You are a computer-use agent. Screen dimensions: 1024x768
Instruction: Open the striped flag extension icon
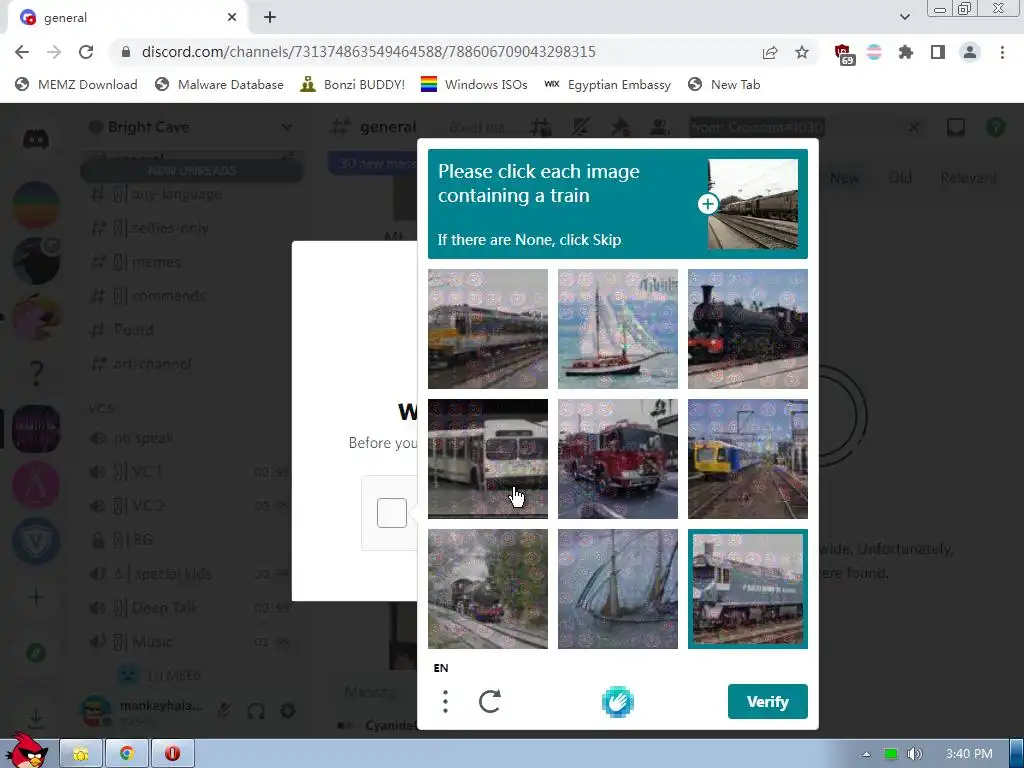pyautogui.click(x=874, y=52)
